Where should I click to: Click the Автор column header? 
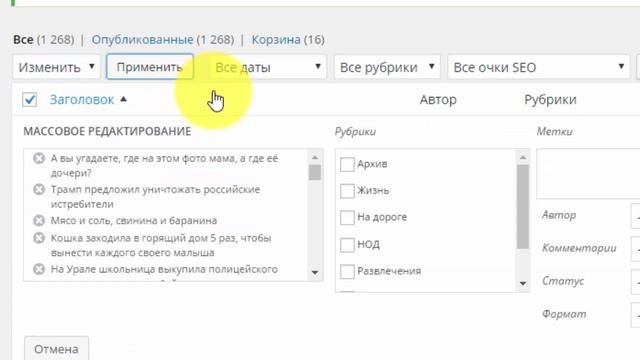pos(438,100)
